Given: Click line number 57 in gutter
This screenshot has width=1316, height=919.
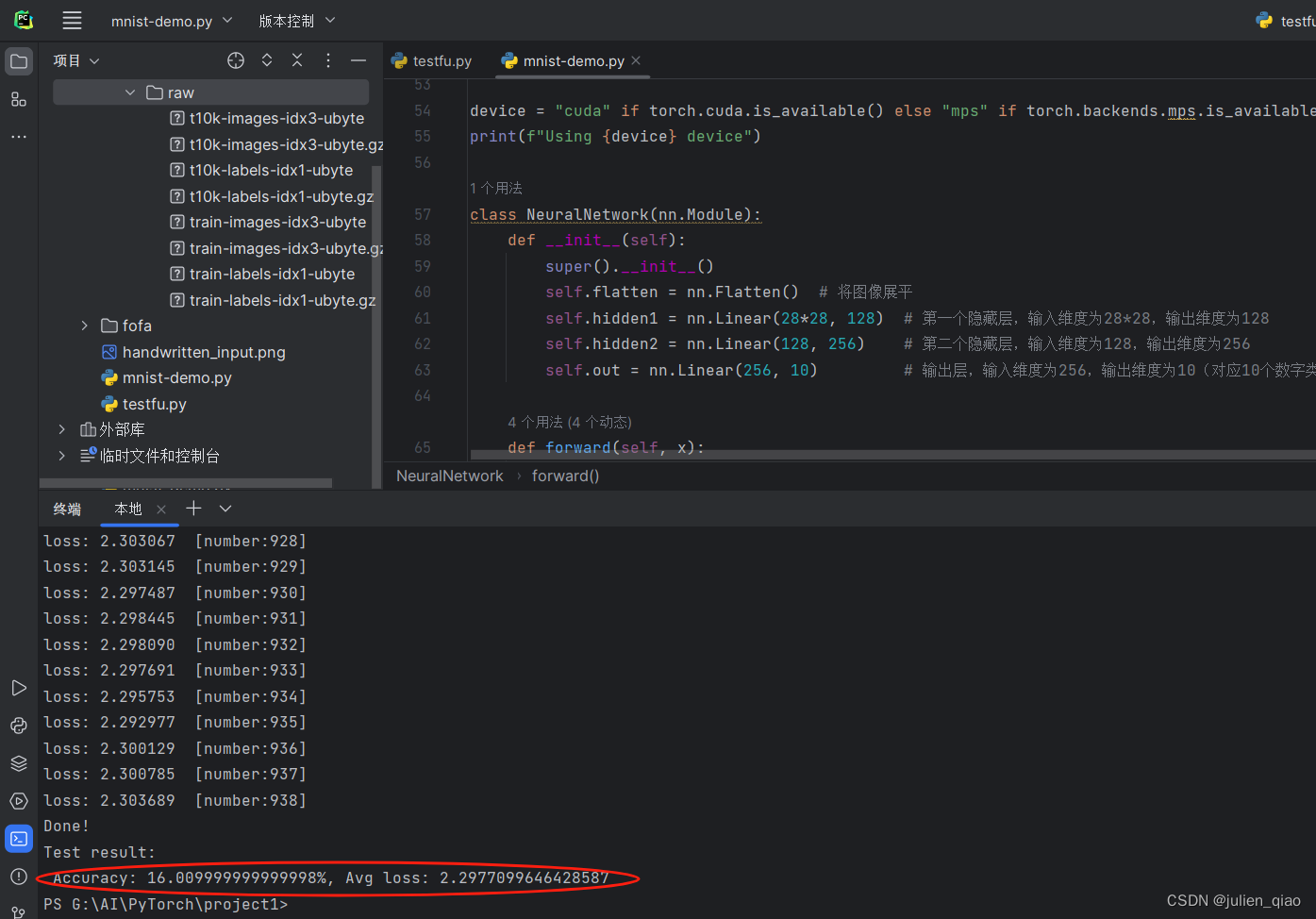Looking at the screenshot, I should tap(422, 214).
